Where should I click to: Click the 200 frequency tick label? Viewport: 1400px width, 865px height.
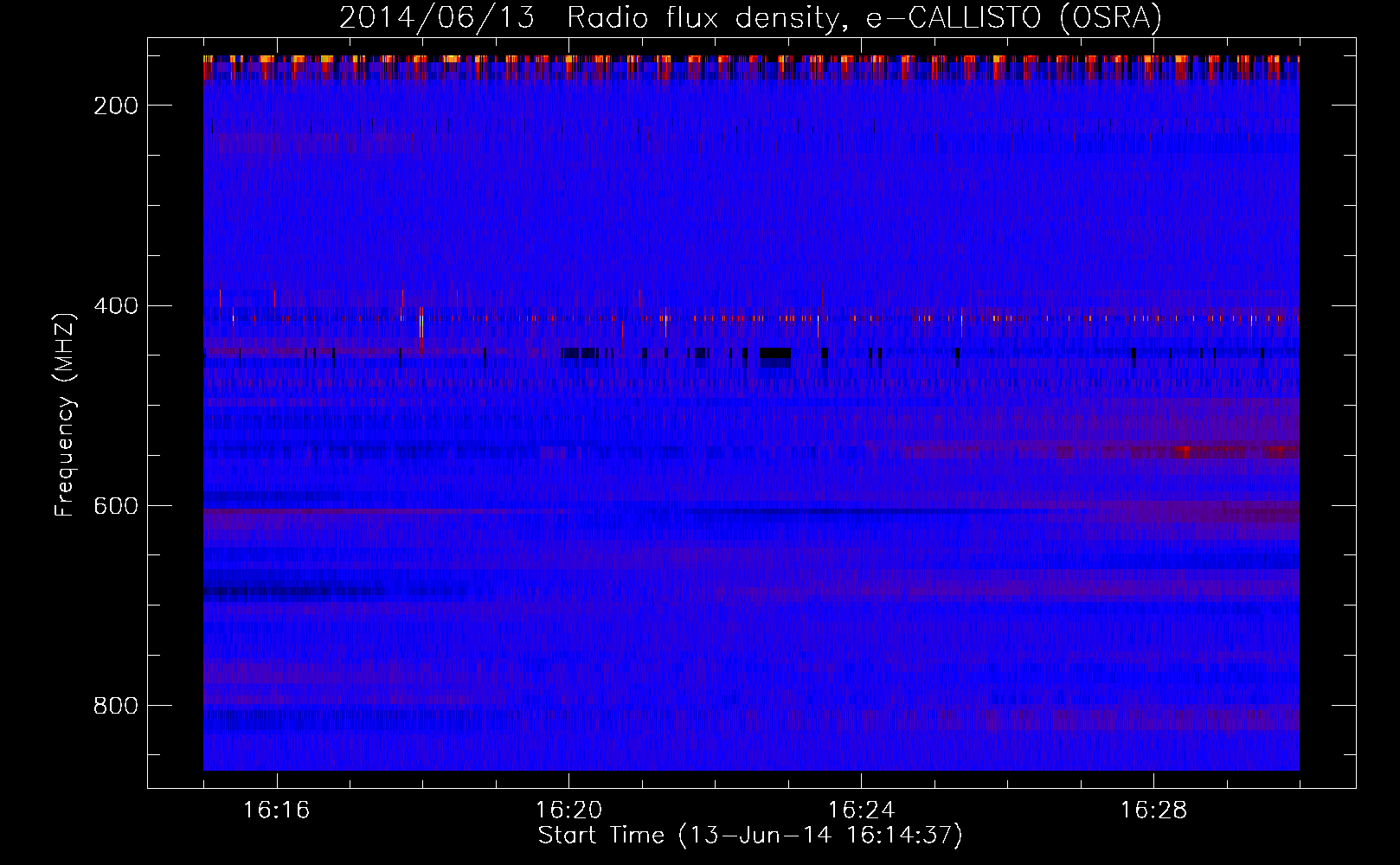pos(116,106)
